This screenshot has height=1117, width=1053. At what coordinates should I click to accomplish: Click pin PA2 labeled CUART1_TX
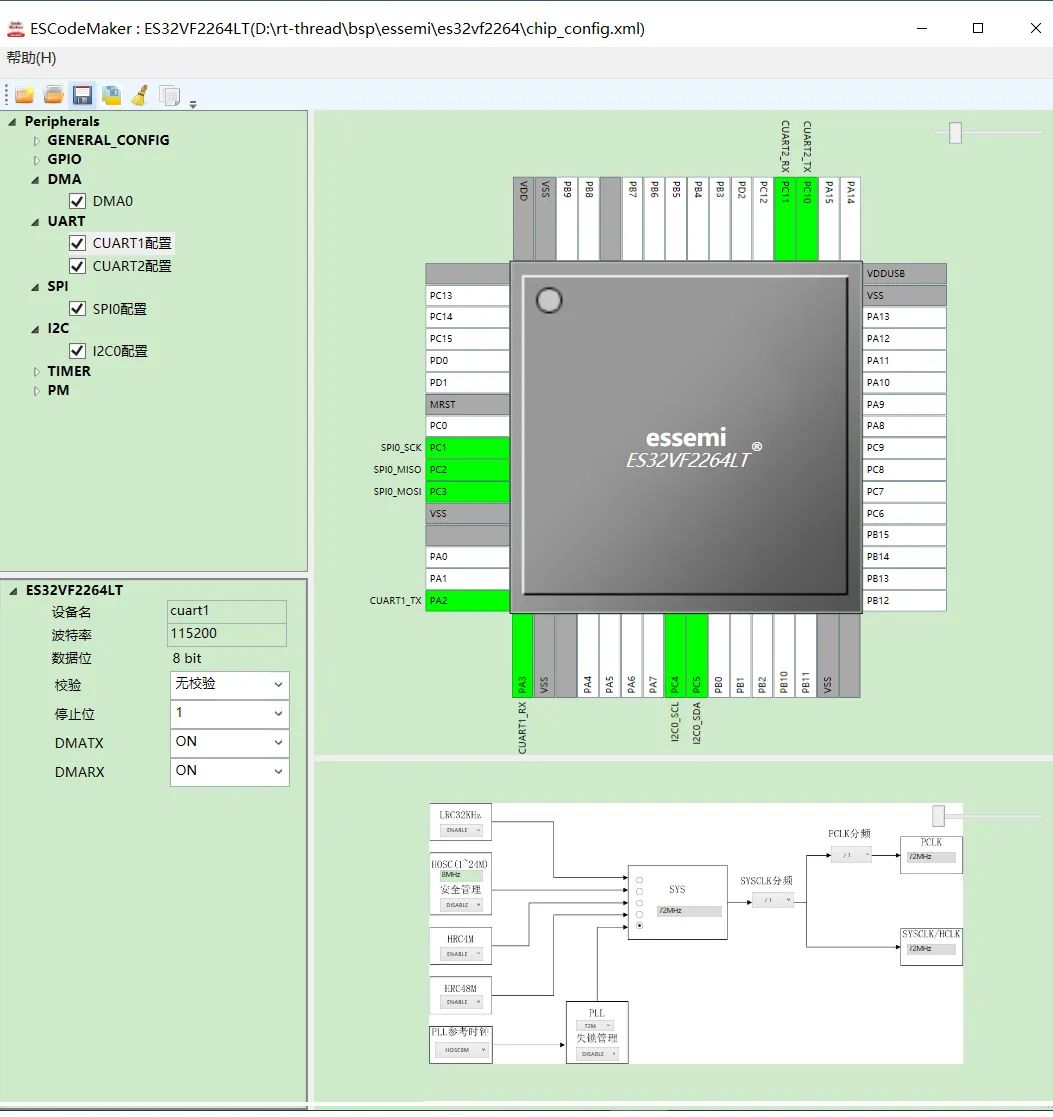467,601
